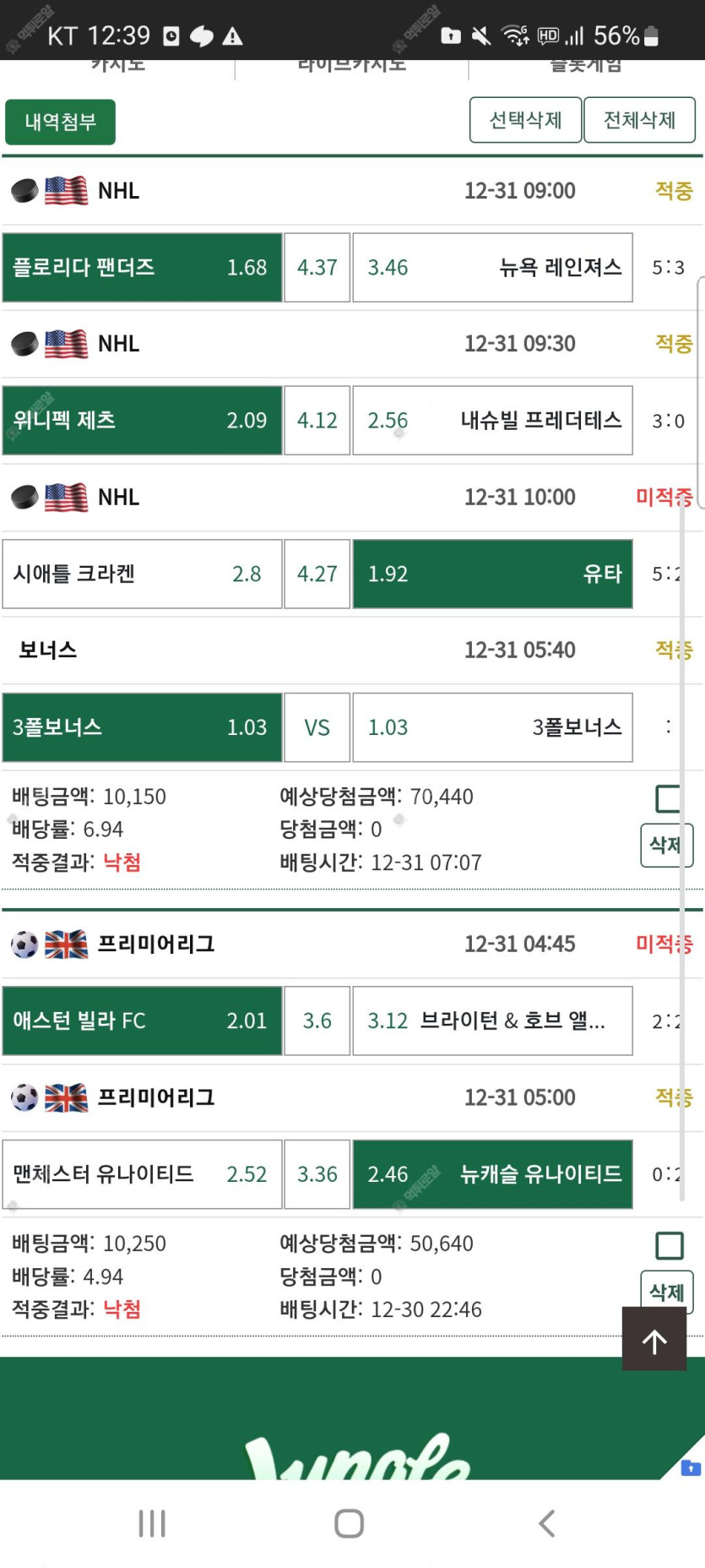Tap the US flag beside 10:00 NHL match
This screenshot has width=705, height=1568.
[x=66, y=498]
